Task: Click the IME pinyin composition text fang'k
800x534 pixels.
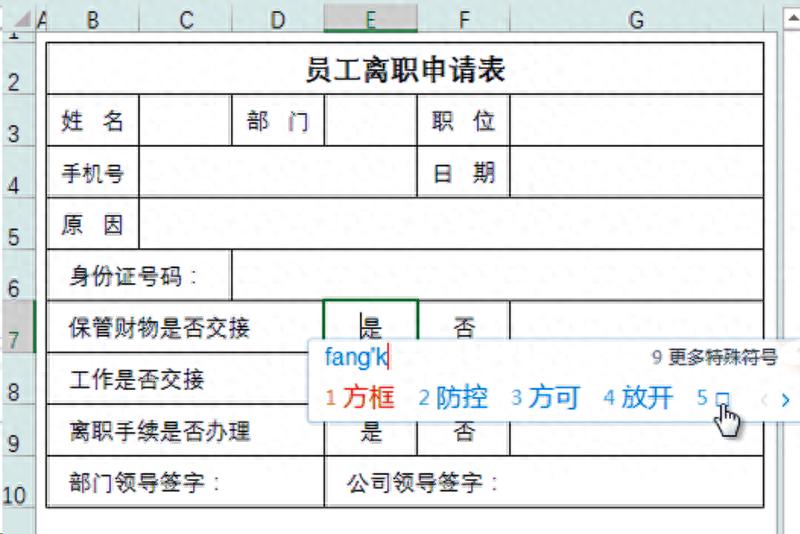Action: pyautogui.click(x=357, y=357)
